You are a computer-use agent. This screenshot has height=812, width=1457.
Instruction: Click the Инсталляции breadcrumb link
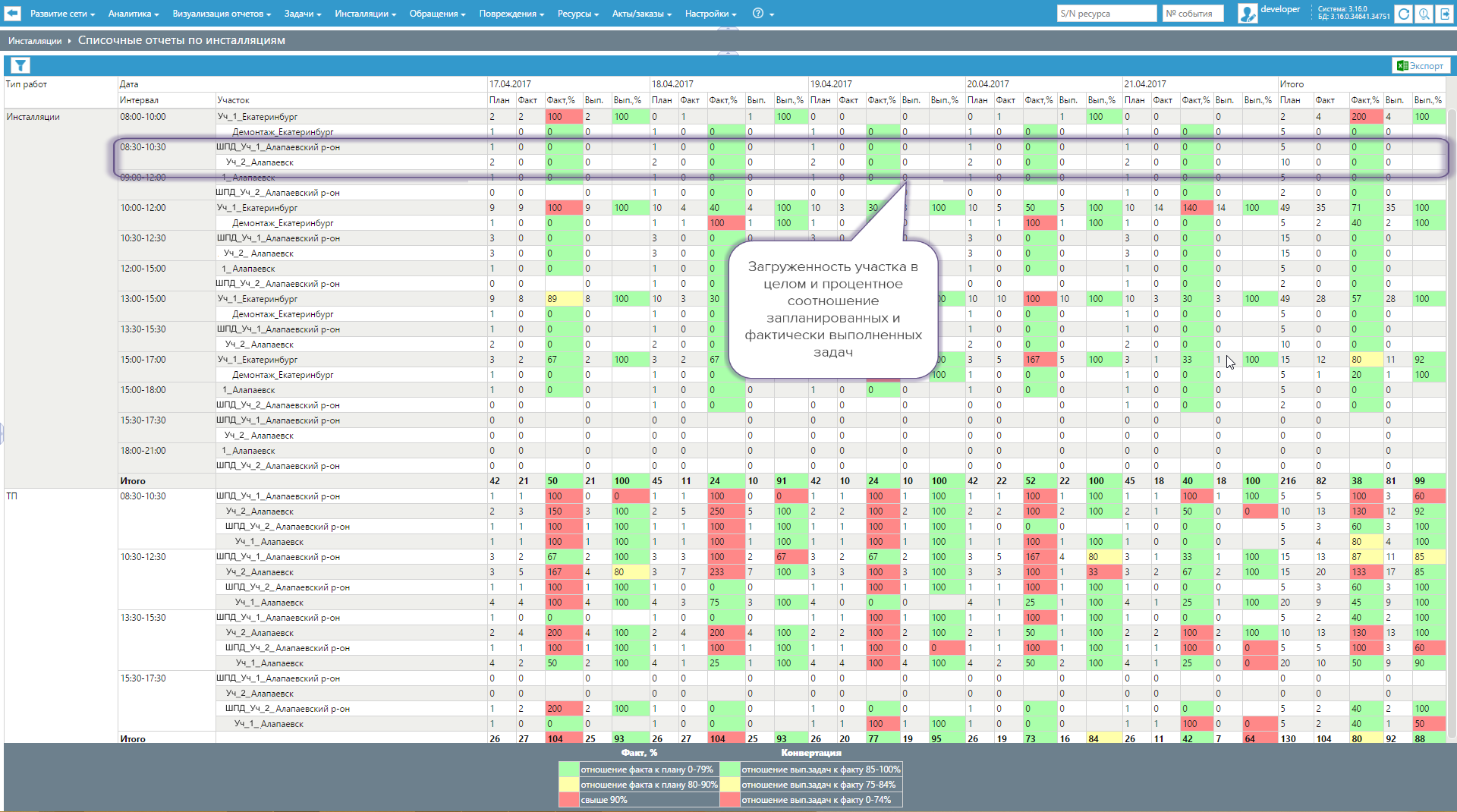[35, 41]
